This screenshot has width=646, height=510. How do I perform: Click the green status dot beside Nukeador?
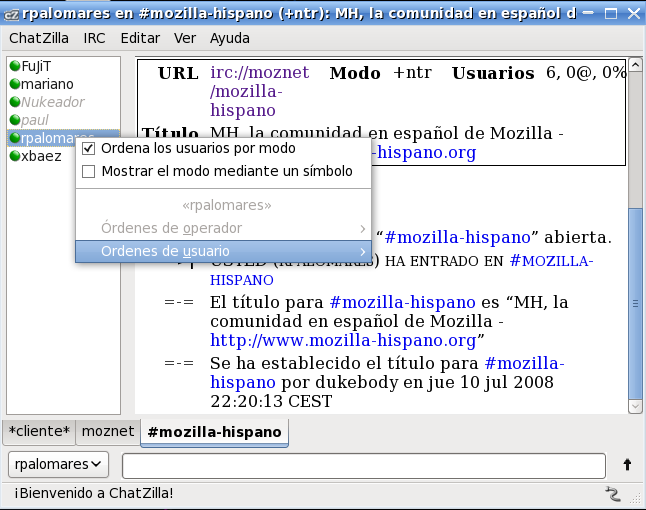[x=15, y=102]
